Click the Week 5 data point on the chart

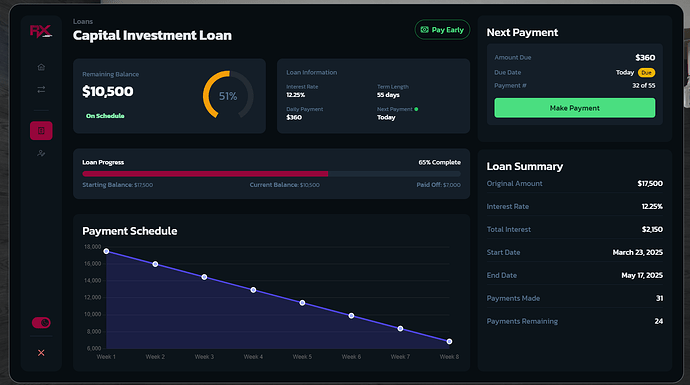pos(302,303)
